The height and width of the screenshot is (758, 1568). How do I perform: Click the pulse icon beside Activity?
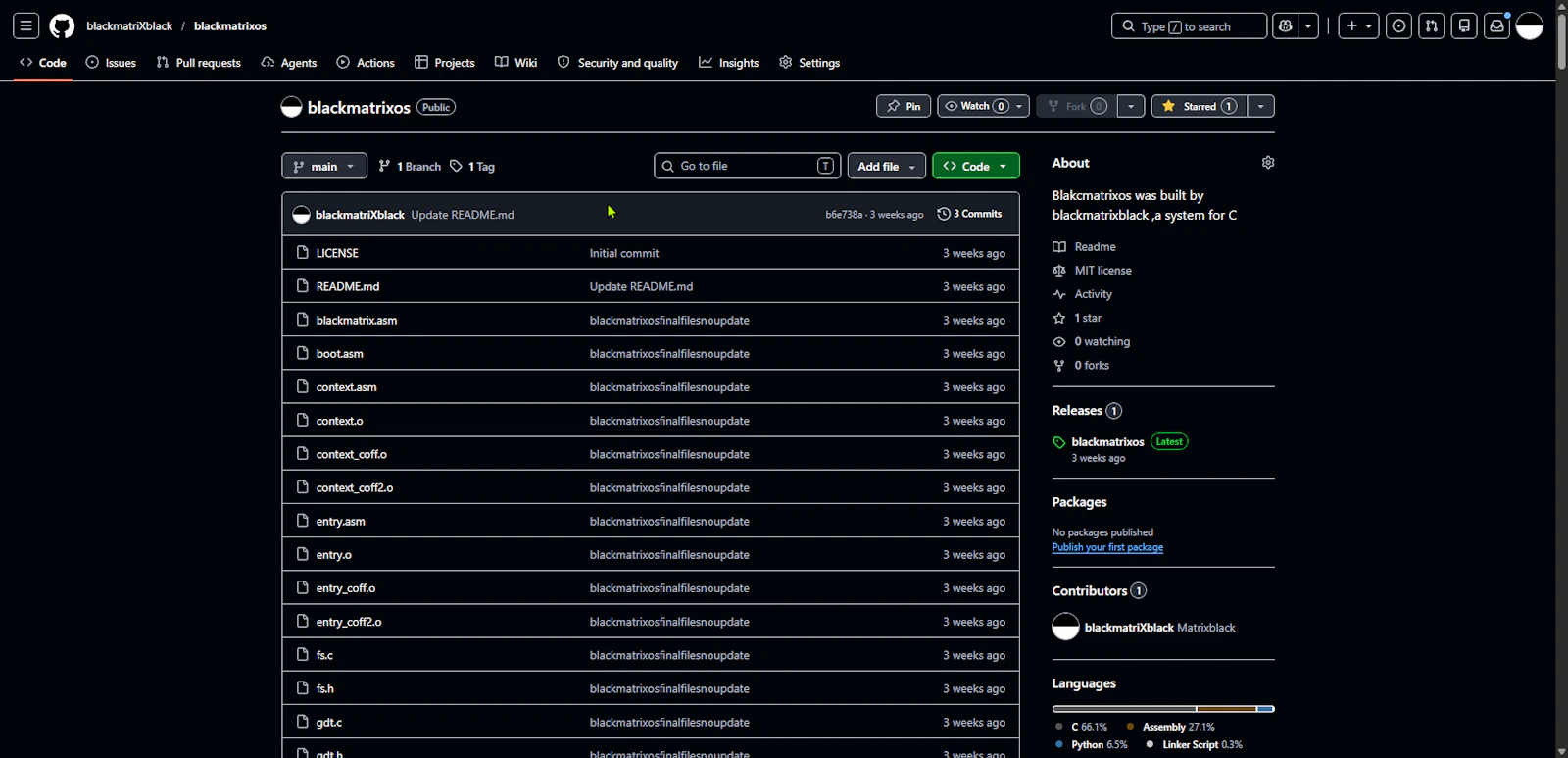pyautogui.click(x=1059, y=294)
